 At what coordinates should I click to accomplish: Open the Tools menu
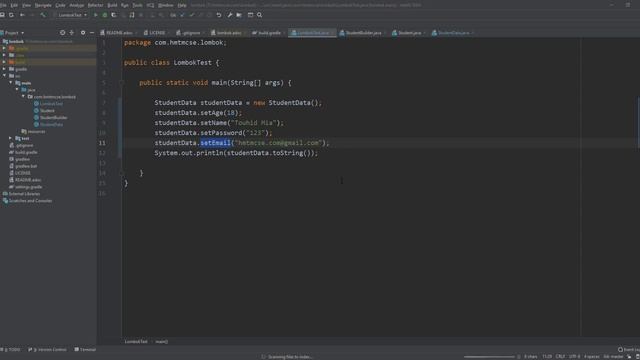[x=138, y=5]
